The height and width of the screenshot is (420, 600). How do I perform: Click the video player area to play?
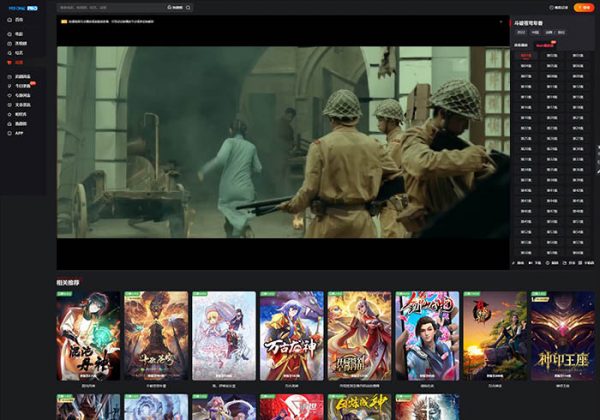click(283, 143)
